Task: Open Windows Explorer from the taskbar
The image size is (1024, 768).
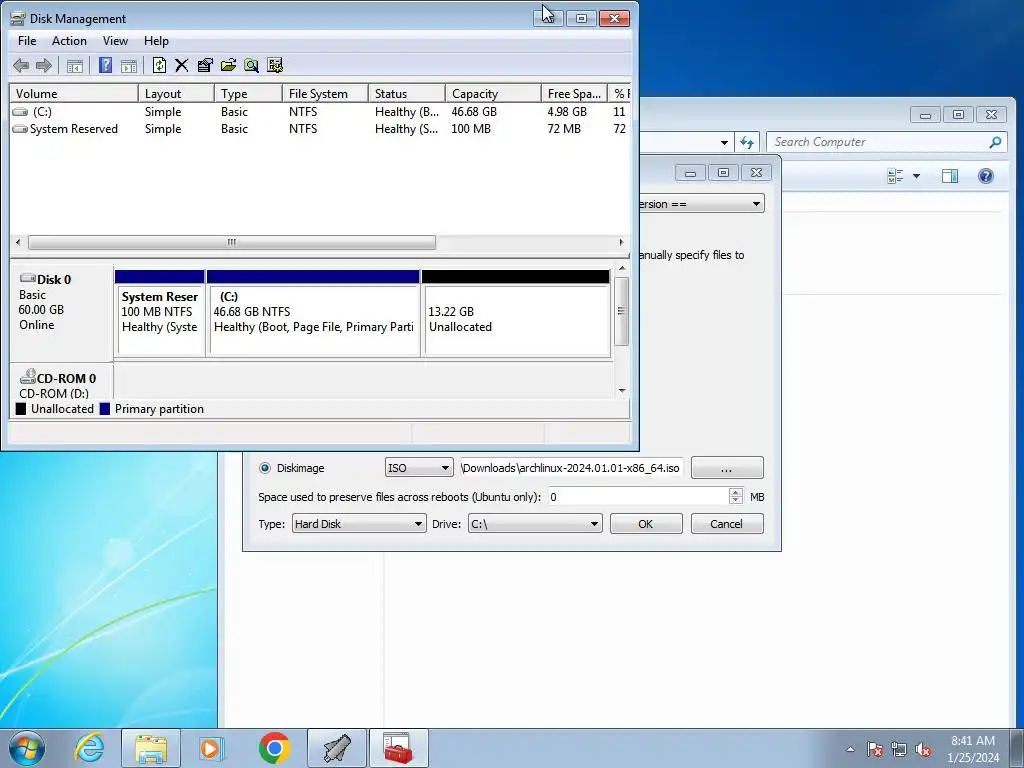Action: [151, 748]
